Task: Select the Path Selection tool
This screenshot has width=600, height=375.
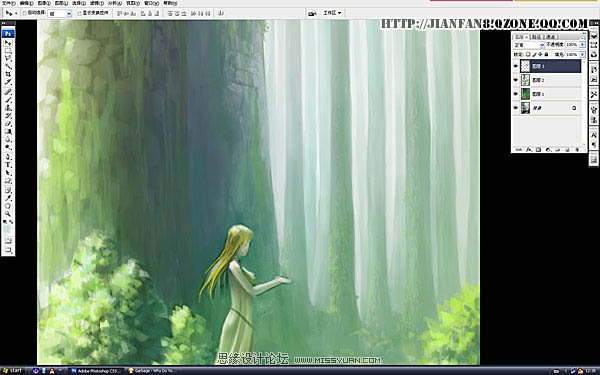Action: click(x=8, y=173)
